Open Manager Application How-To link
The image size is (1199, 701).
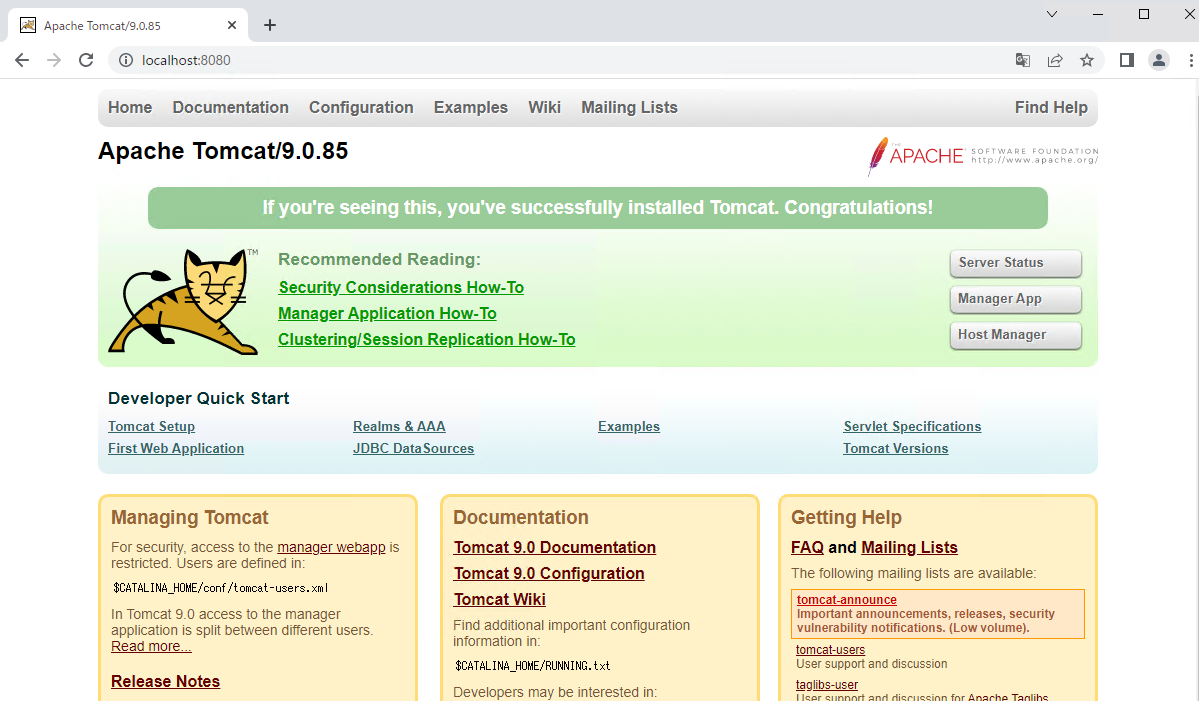pyautogui.click(x=388, y=313)
